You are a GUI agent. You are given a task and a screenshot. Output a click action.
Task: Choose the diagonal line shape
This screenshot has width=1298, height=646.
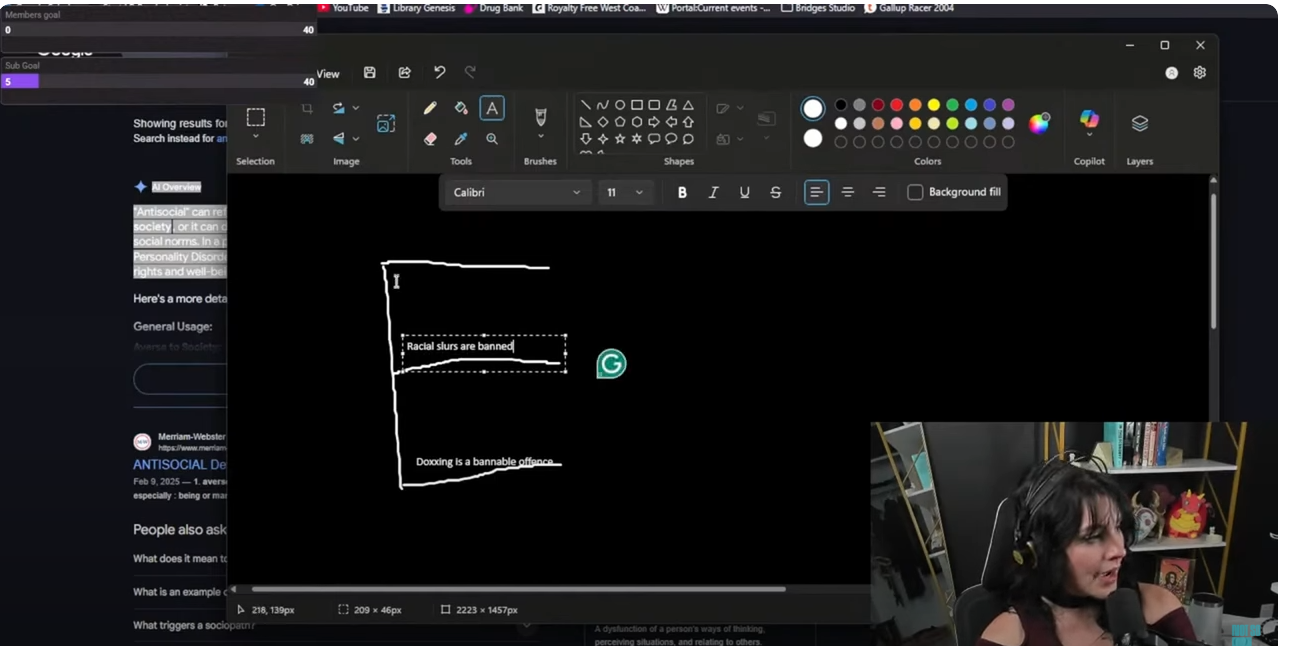point(586,105)
